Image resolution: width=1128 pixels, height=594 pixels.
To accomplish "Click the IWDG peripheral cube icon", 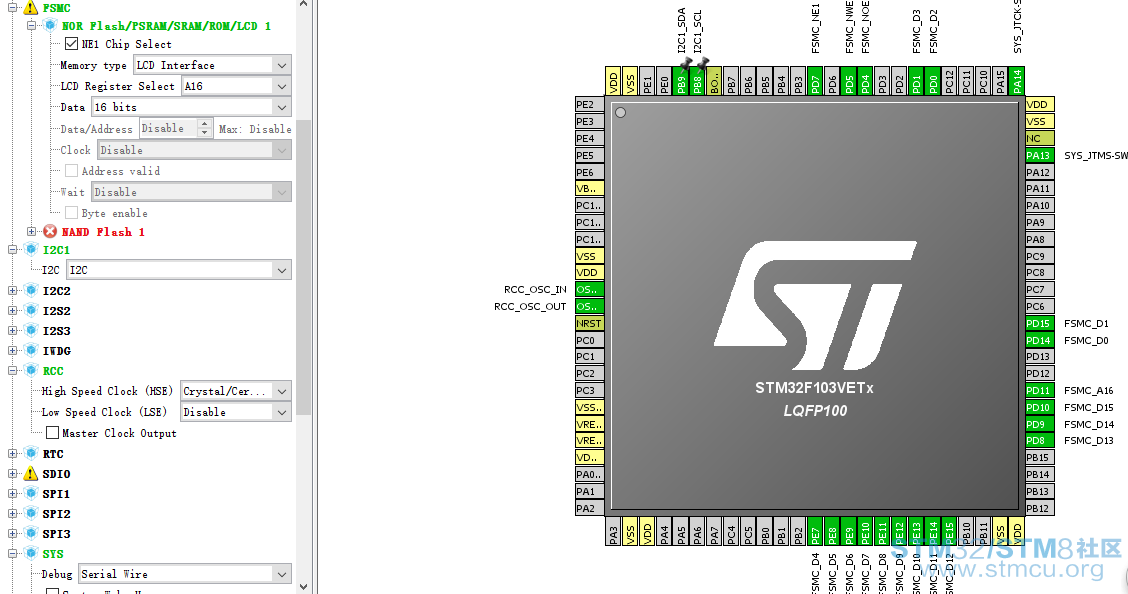I will click(30, 350).
